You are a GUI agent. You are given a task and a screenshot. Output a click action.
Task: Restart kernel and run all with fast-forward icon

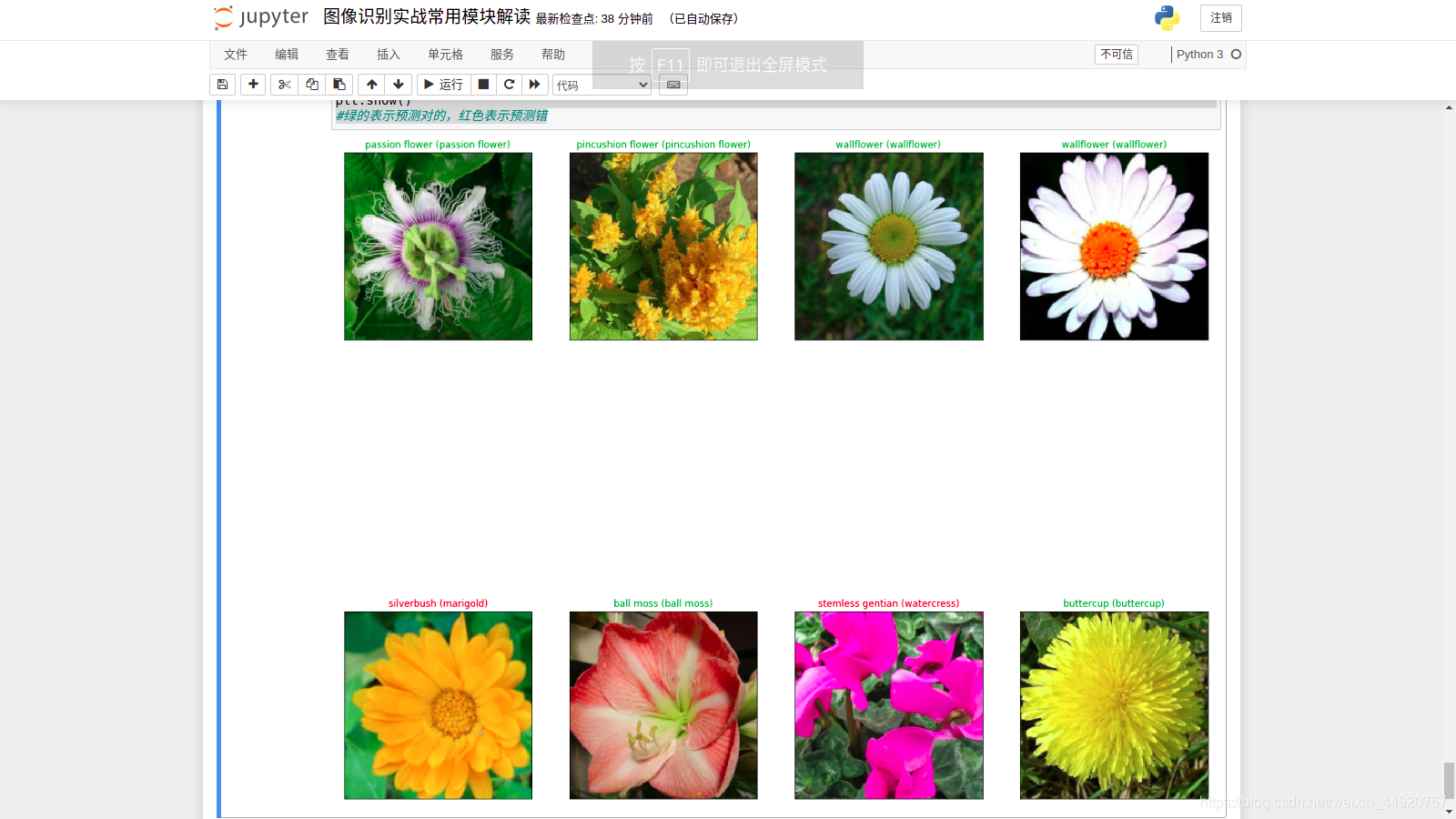(535, 84)
